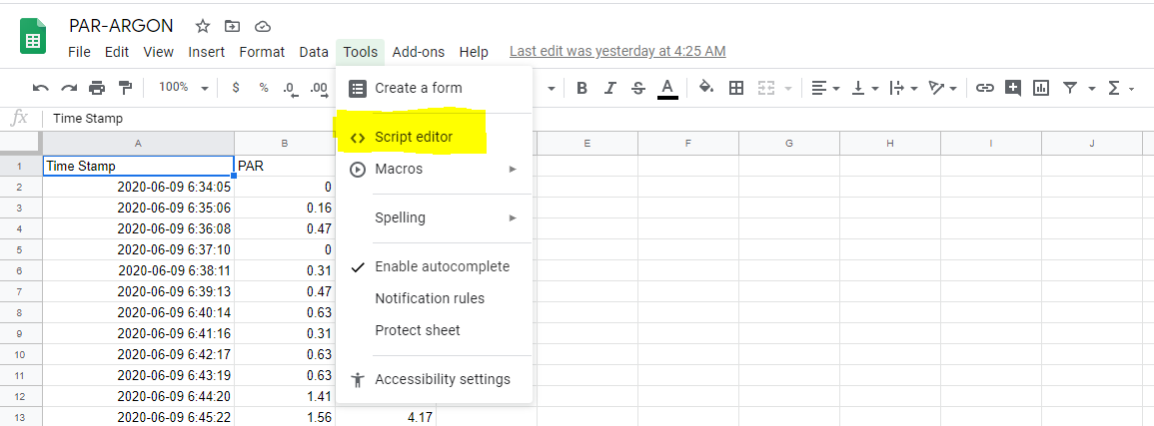This screenshot has height=426, width=1154.
Task: Click the formula bar input field
Action: pyautogui.click(x=500, y=119)
